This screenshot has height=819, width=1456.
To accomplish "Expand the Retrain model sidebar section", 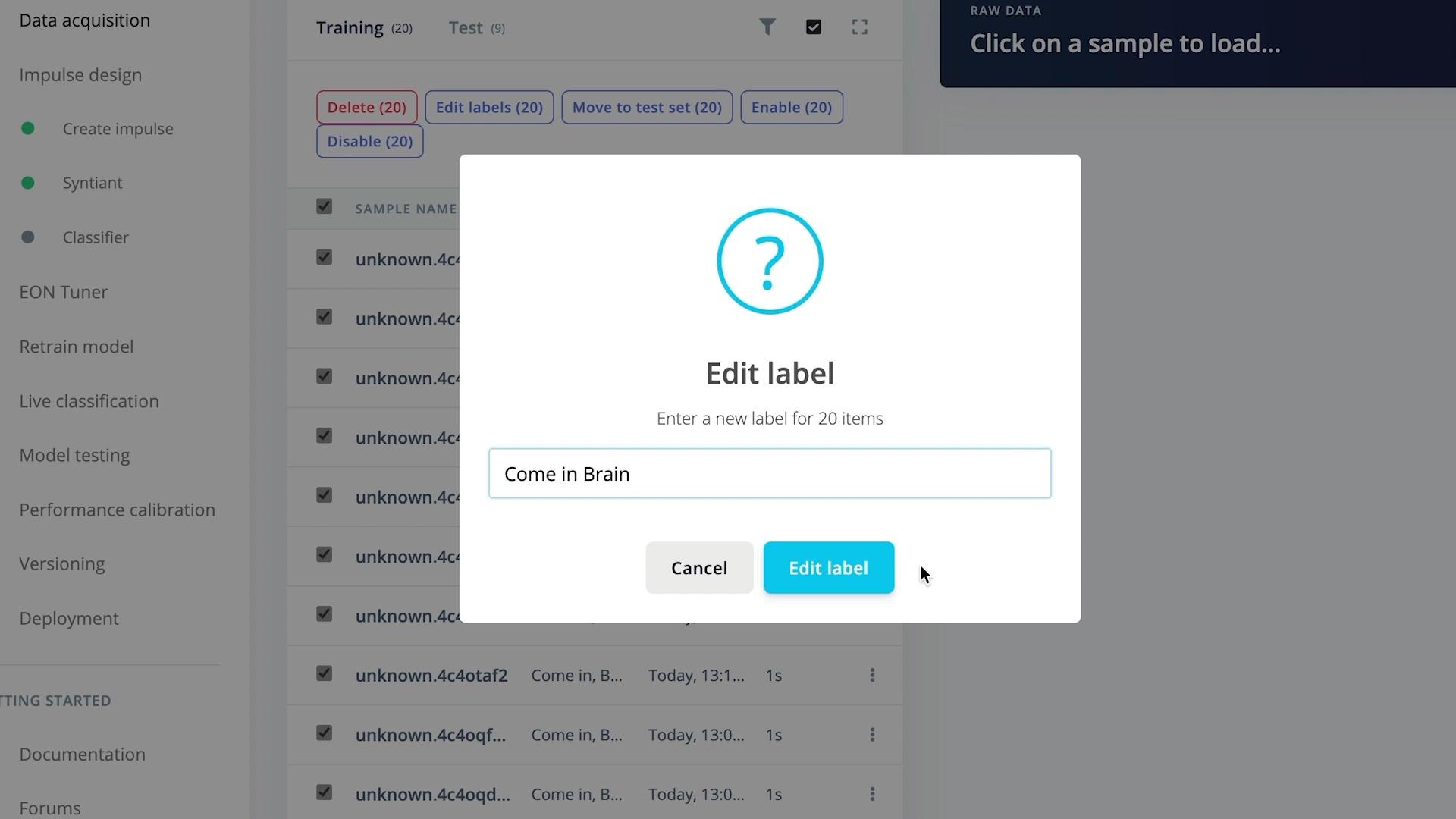I will point(76,346).
